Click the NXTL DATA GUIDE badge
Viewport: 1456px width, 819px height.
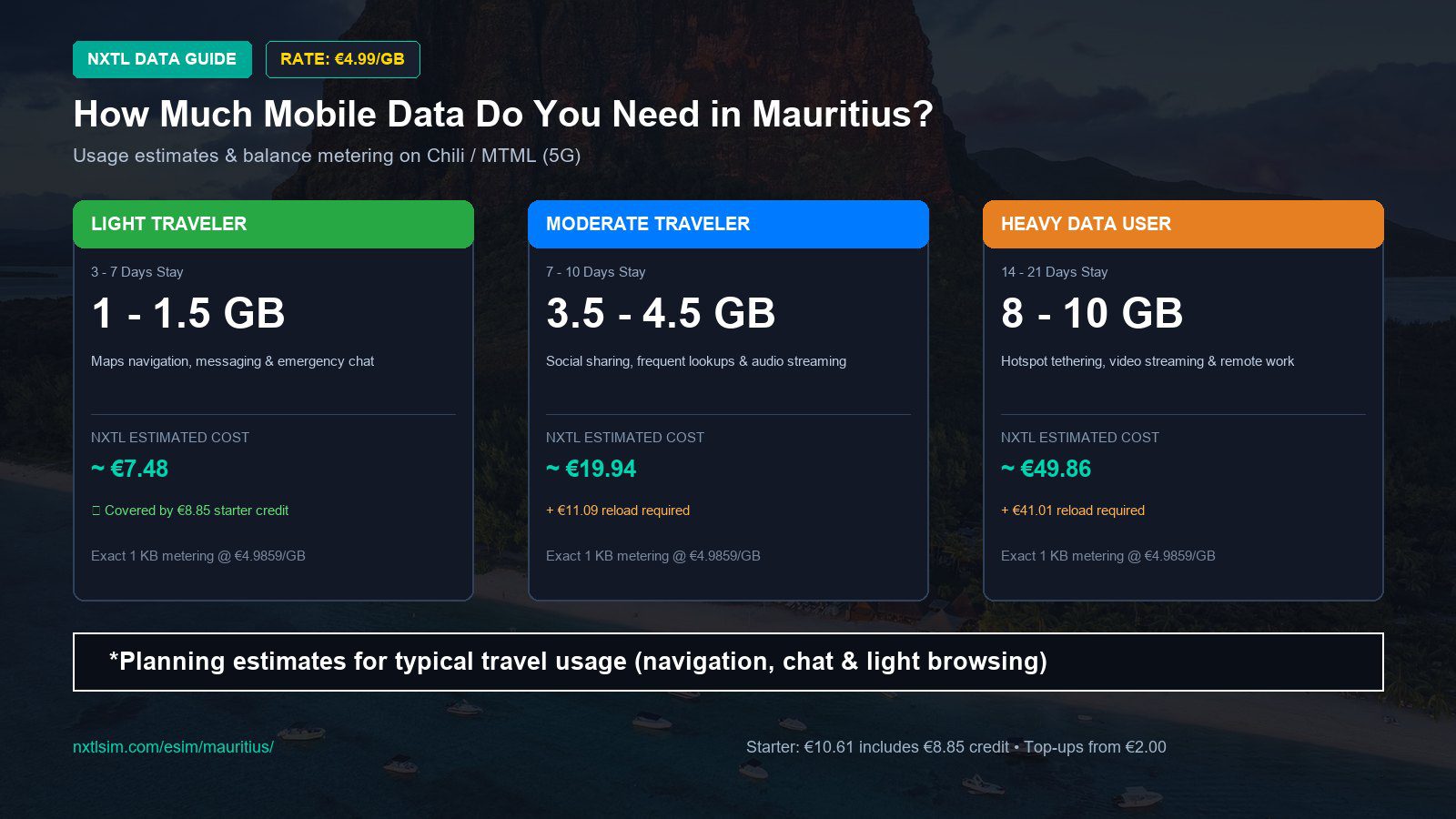click(162, 59)
